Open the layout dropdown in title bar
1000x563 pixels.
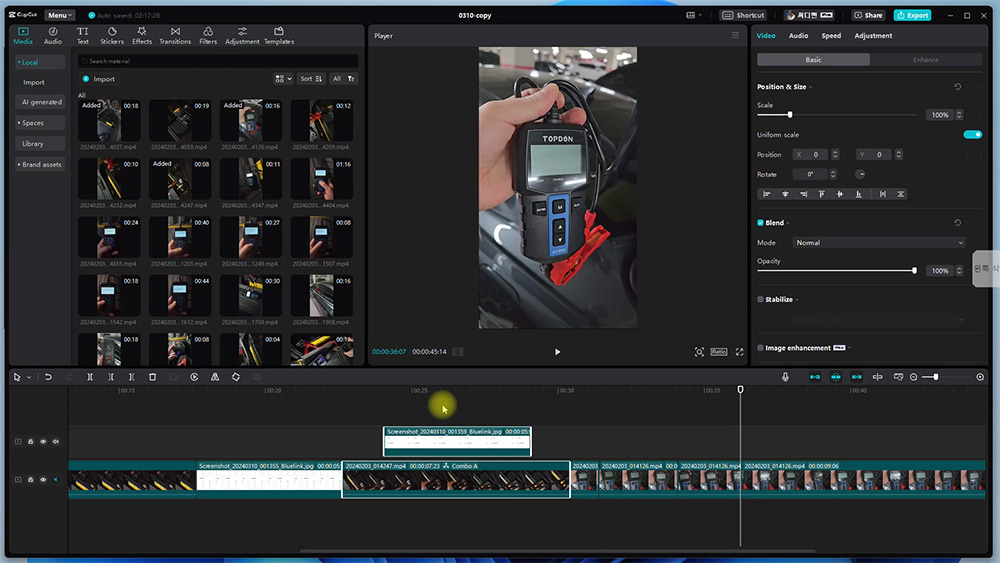tap(693, 15)
